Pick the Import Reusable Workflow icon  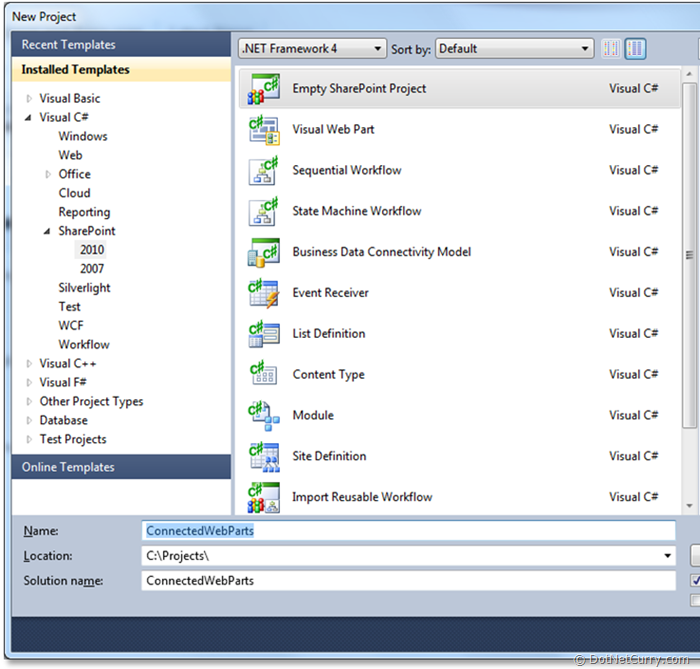click(264, 497)
